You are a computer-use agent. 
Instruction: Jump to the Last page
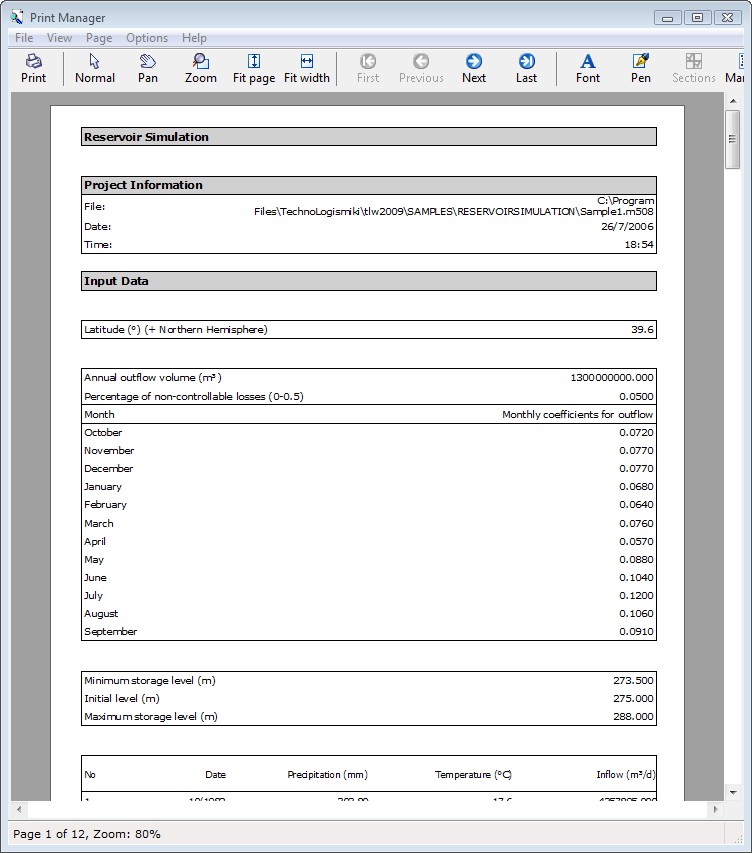point(526,68)
